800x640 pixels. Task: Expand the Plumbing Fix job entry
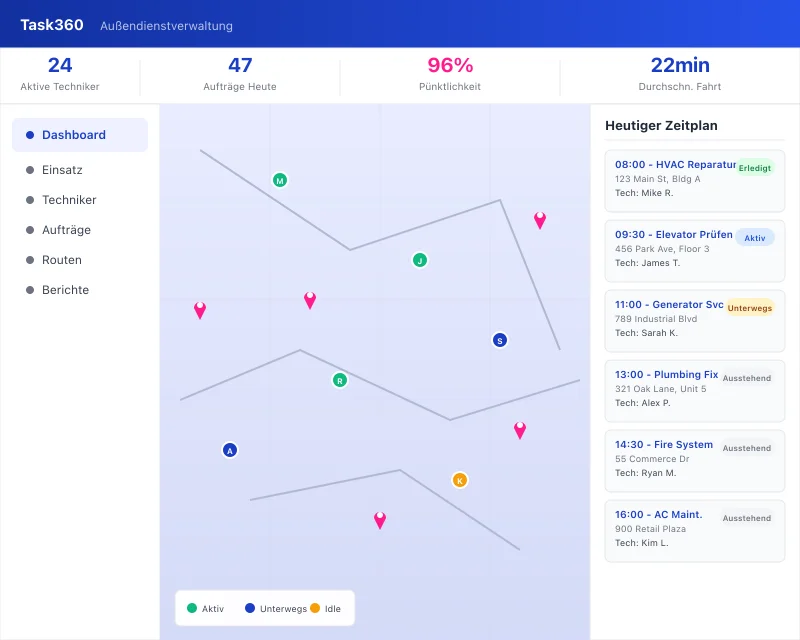pyautogui.click(x=694, y=390)
